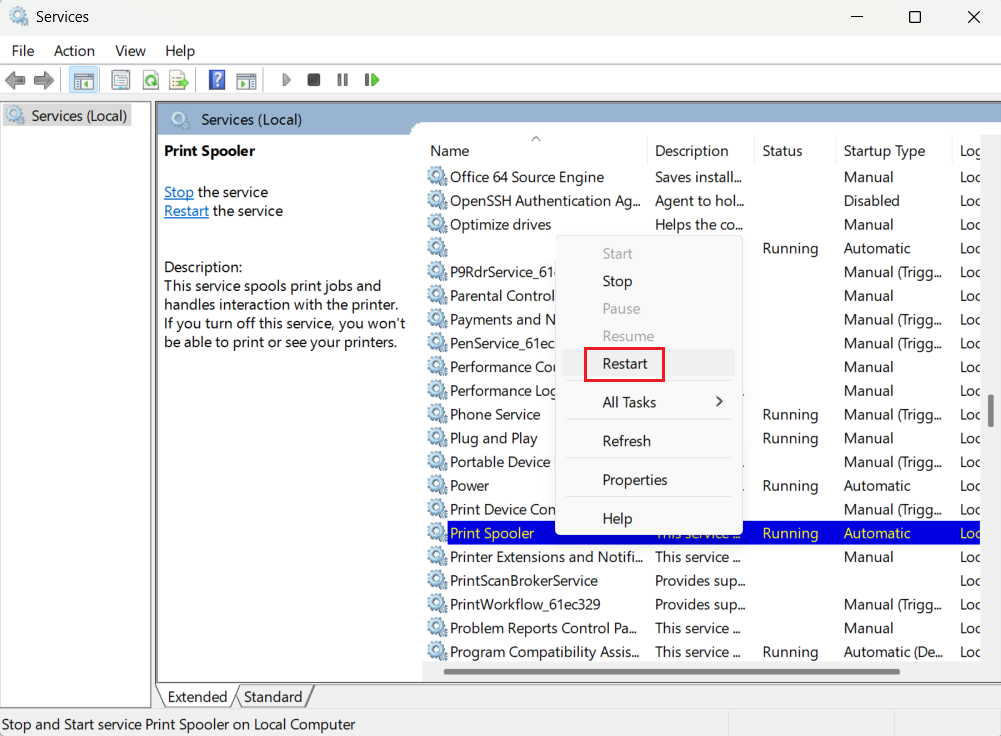
Task: Choose Stop in the context menu
Action: pos(617,282)
